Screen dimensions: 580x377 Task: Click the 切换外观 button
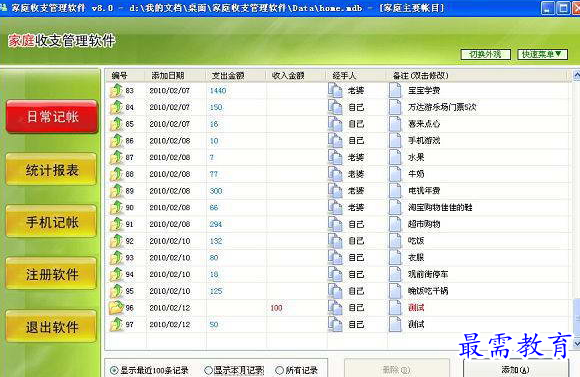pos(485,54)
